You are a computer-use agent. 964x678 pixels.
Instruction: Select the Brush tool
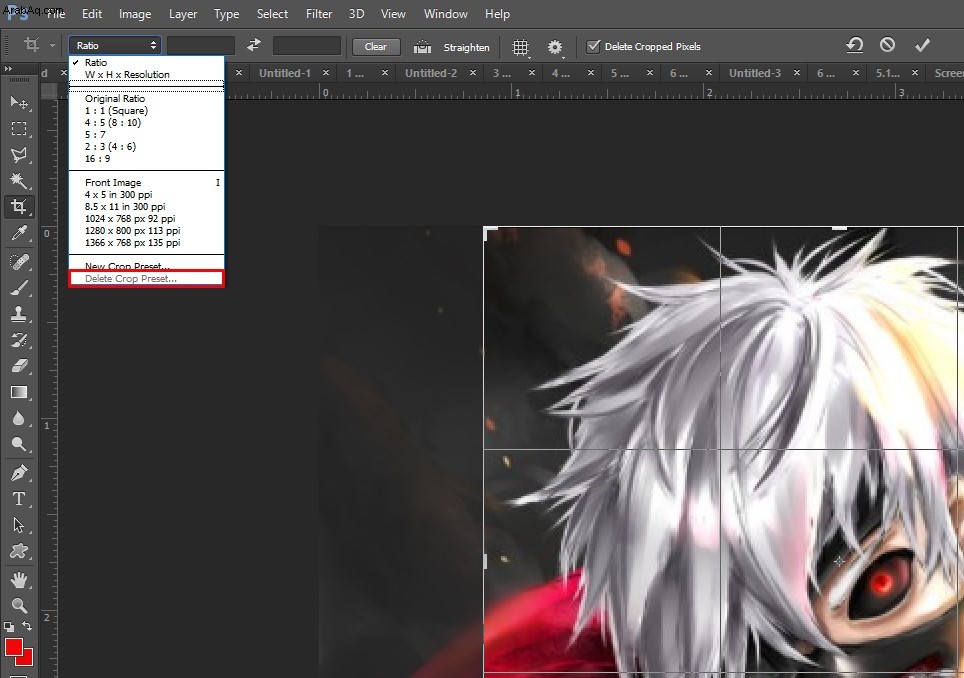[x=19, y=288]
